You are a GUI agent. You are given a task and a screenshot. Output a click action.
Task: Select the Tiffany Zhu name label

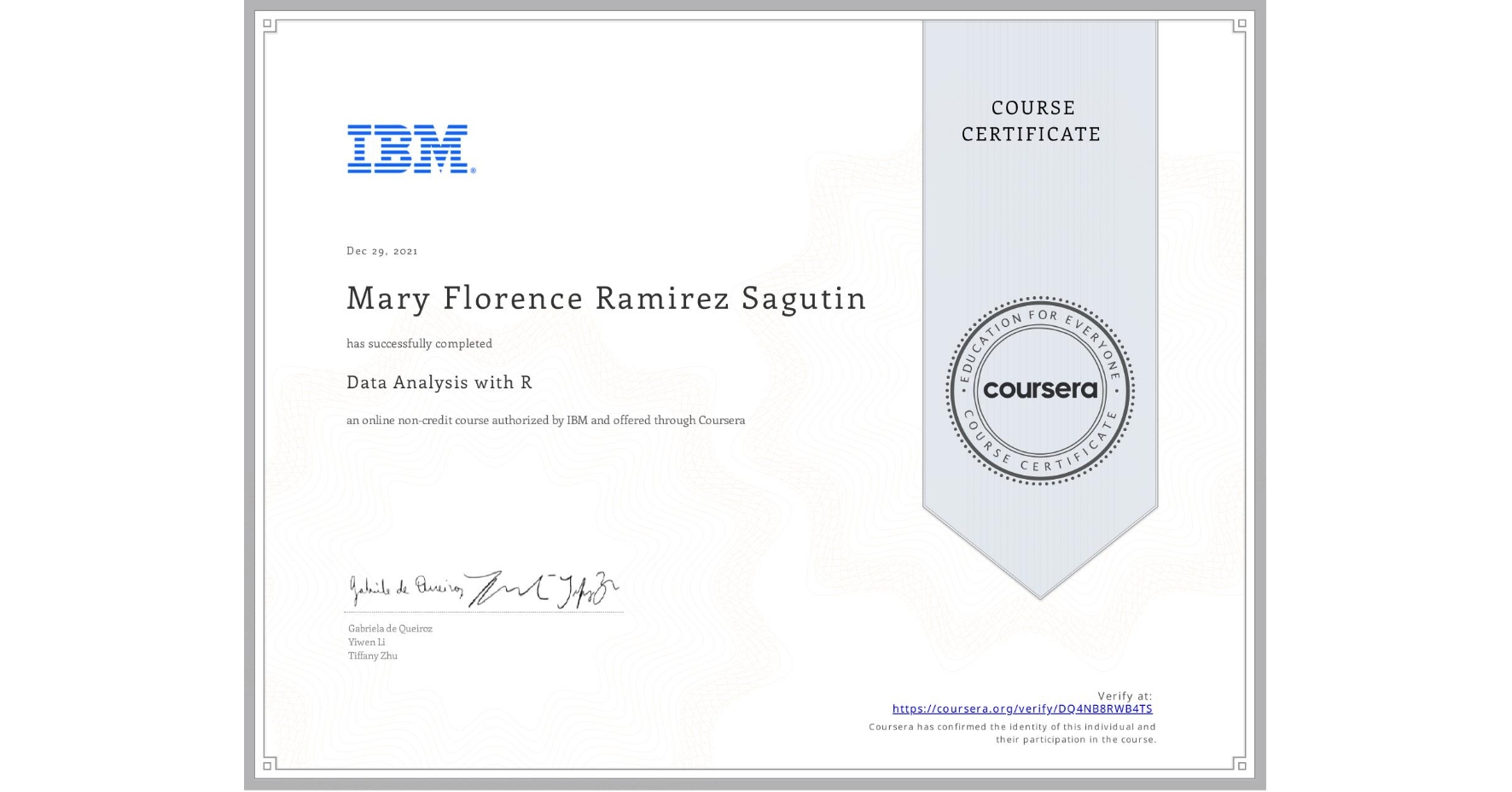pyautogui.click(x=370, y=655)
